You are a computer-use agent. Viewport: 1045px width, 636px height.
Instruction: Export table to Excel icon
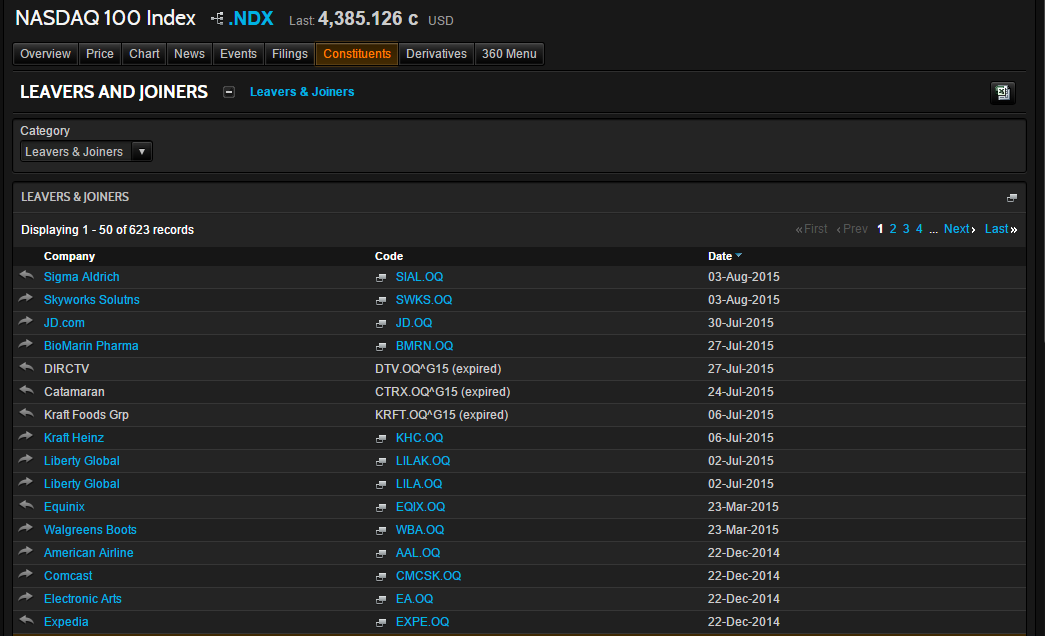(x=1002, y=92)
